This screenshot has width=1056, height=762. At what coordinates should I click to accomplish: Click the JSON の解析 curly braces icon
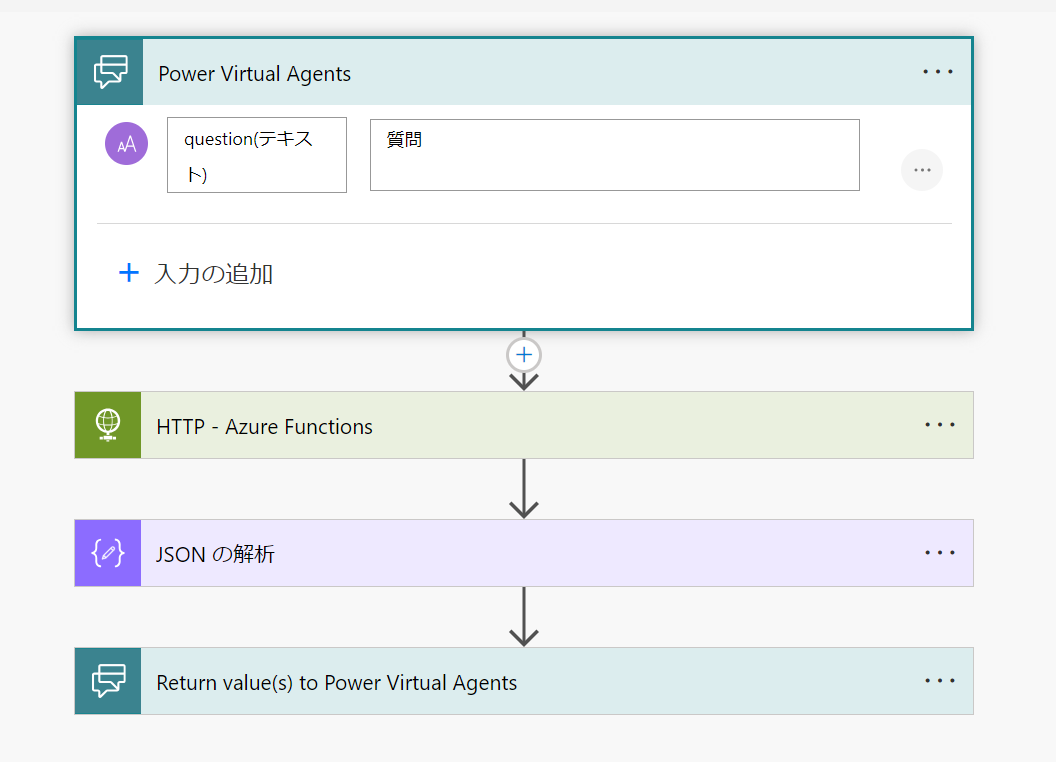[108, 553]
